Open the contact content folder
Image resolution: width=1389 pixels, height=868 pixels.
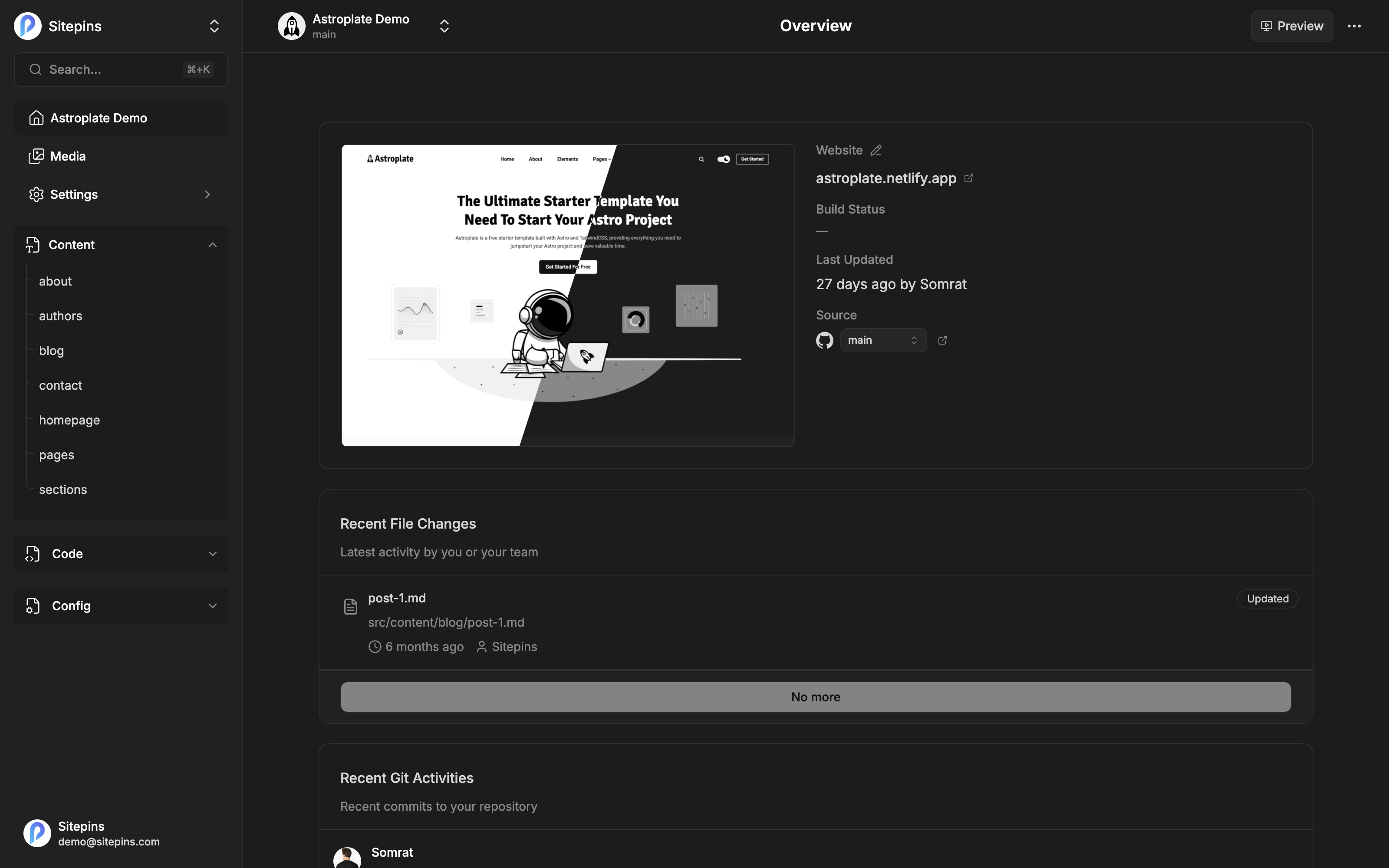61,386
